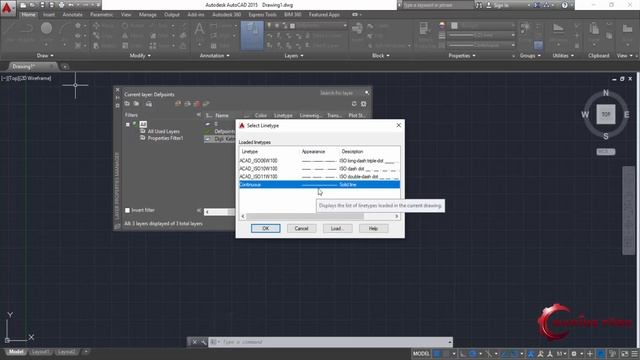640x360 pixels.
Task: Click New Group Filter icon in layer manager
Action: click(x=136, y=104)
